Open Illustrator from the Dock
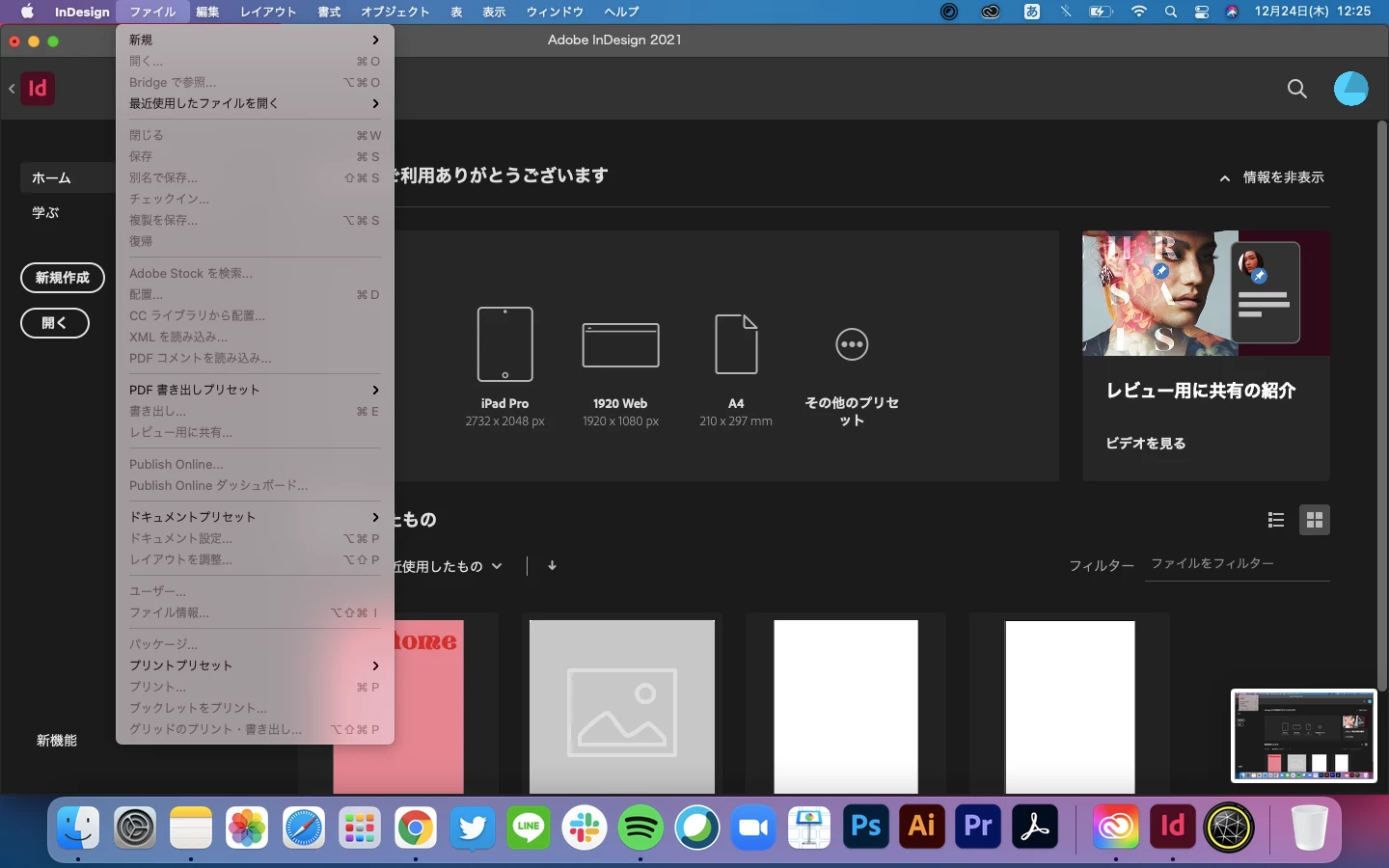1389x868 pixels. (921, 827)
